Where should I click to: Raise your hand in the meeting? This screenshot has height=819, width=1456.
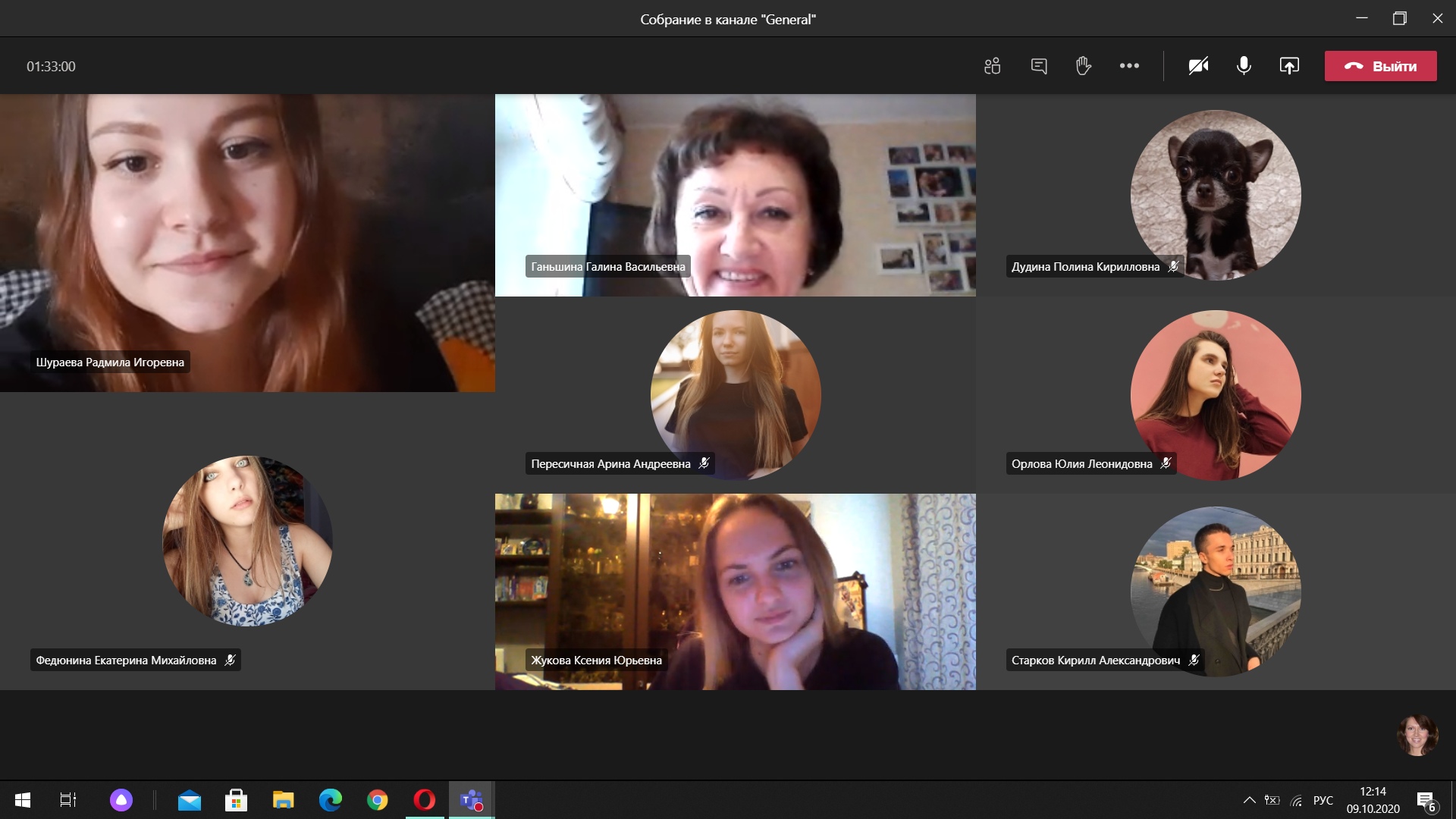click(x=1083, y=66)
